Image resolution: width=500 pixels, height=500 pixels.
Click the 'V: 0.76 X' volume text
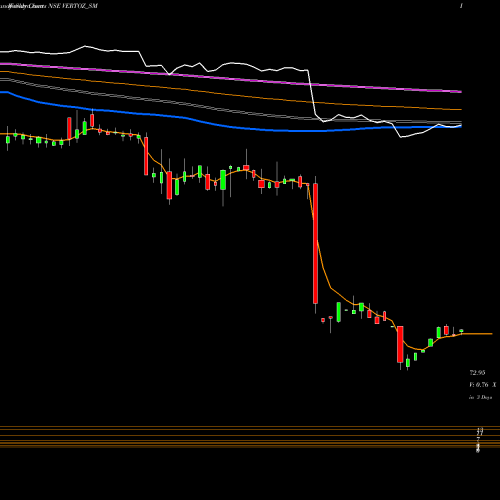click(x=483, y=385)
